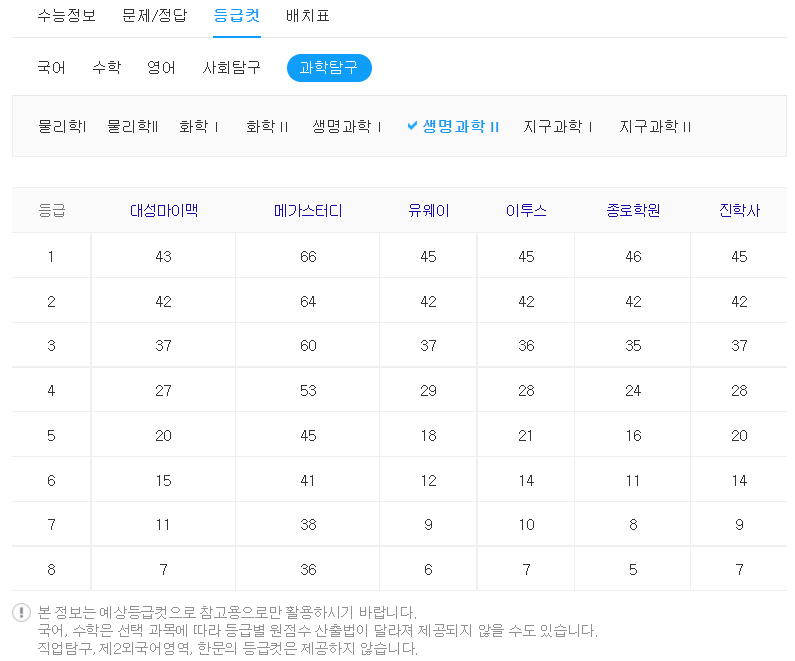Click 종로학원 grade 4 value 24

point(633,391)
